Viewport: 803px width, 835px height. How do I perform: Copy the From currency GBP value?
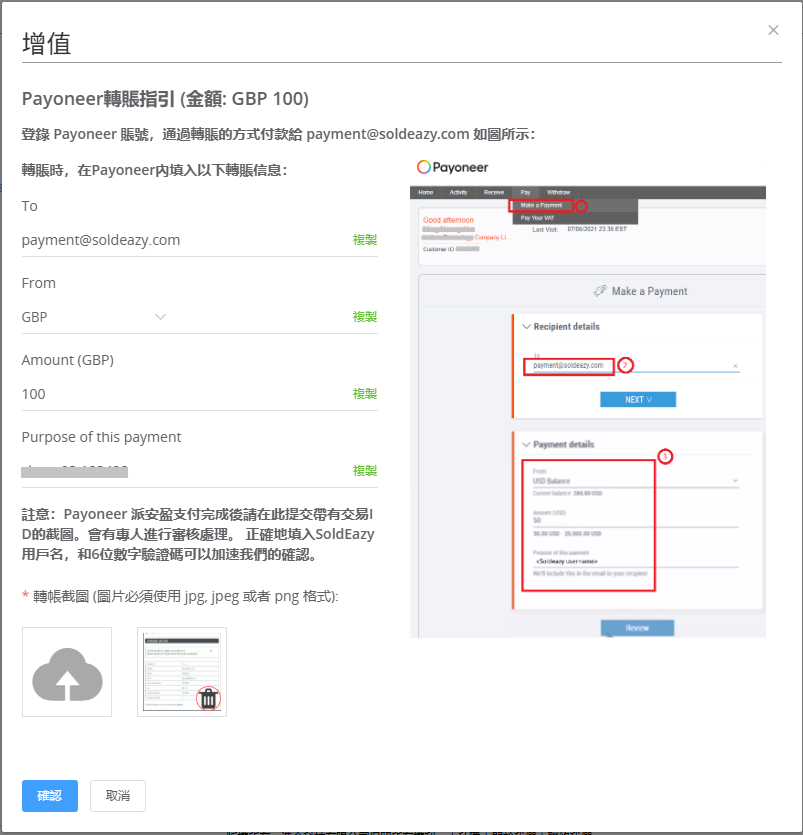point(365,317)
